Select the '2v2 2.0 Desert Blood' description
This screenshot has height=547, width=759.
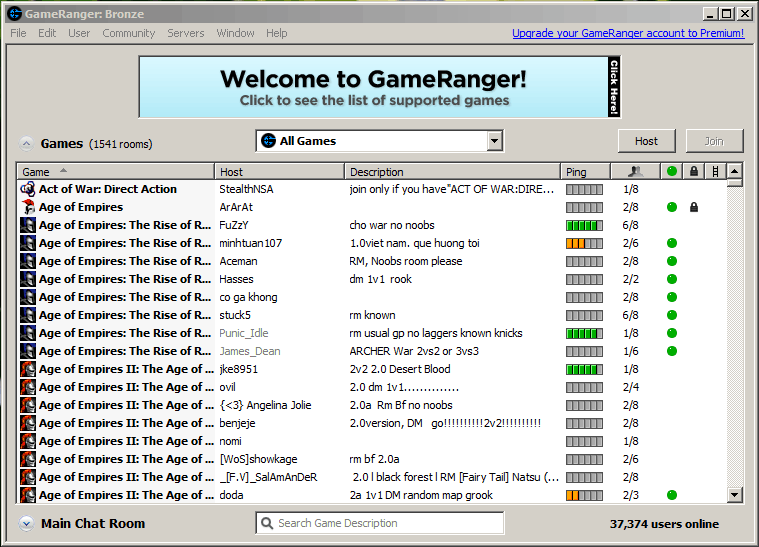tap(400, 369)
